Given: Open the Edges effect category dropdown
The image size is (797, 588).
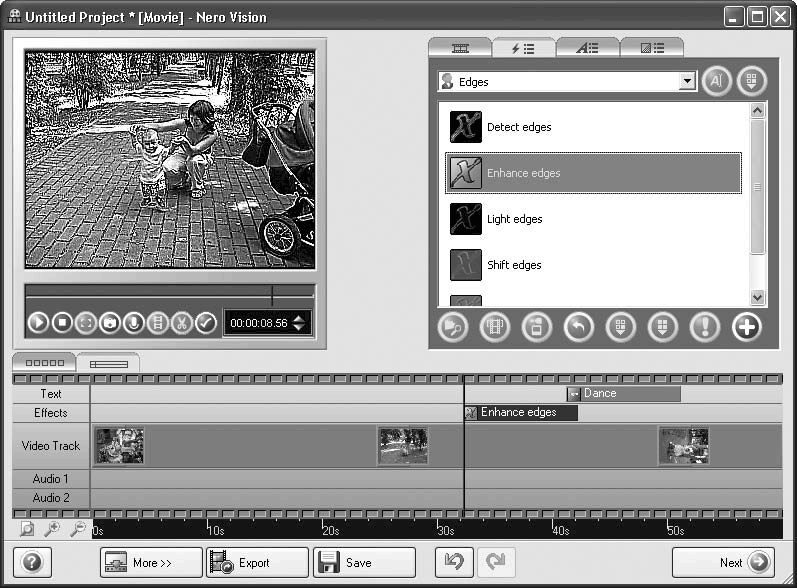Looking at the screenshot, I should pyautogui.click(x=686, y=82).
